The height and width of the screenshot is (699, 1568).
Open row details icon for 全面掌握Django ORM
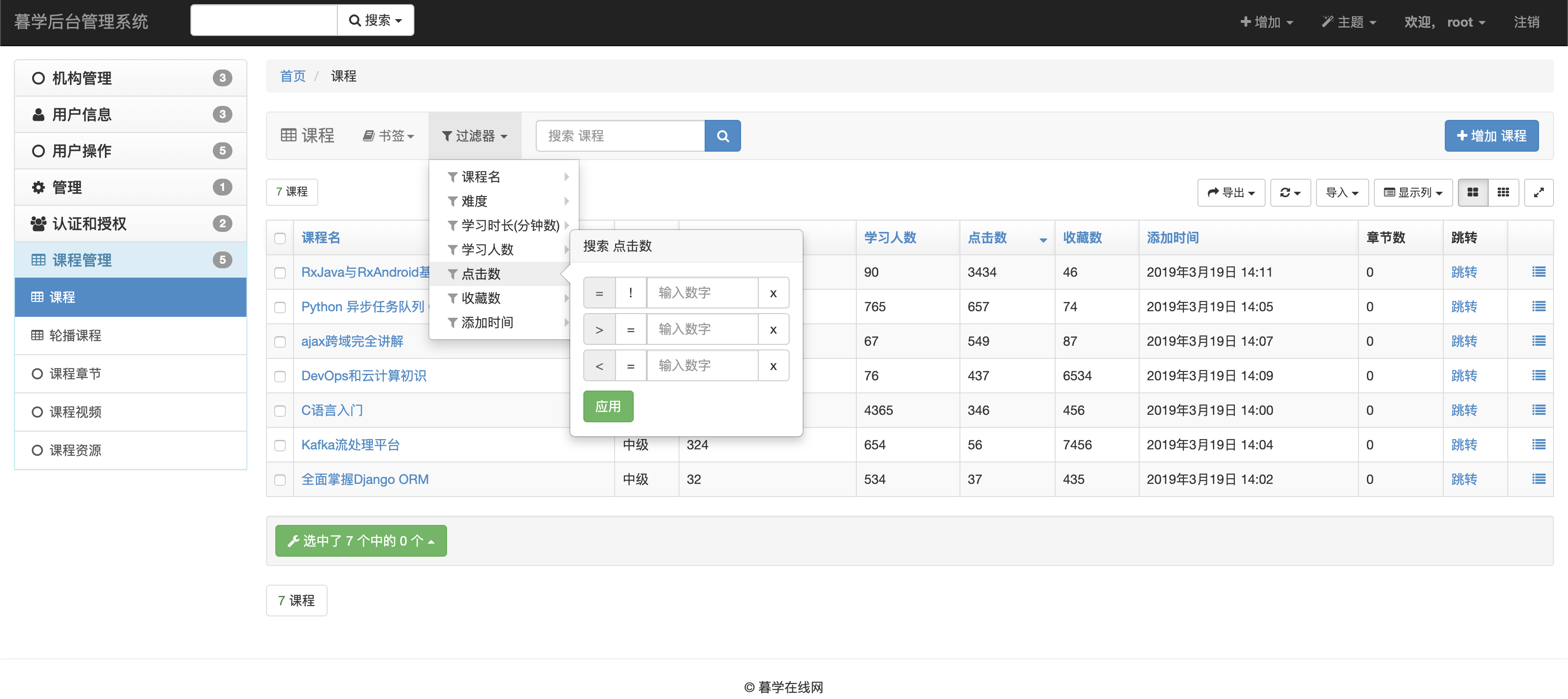tap(1538, 479)
